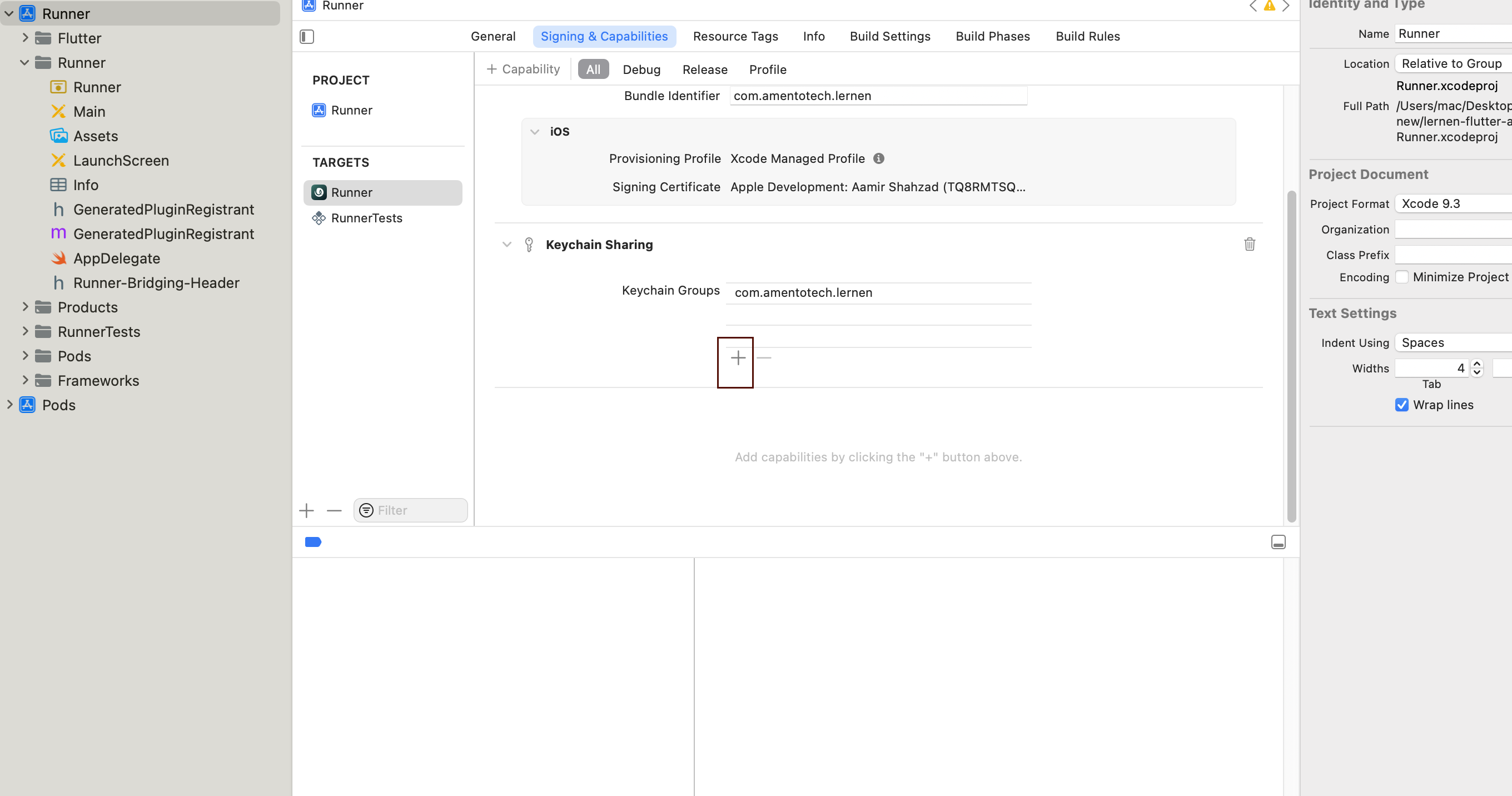Image resolution: width=1512 pixels, height=796 pixels.
Task: Go to previous issue arrow
Action: click(x=1253, y=6)
